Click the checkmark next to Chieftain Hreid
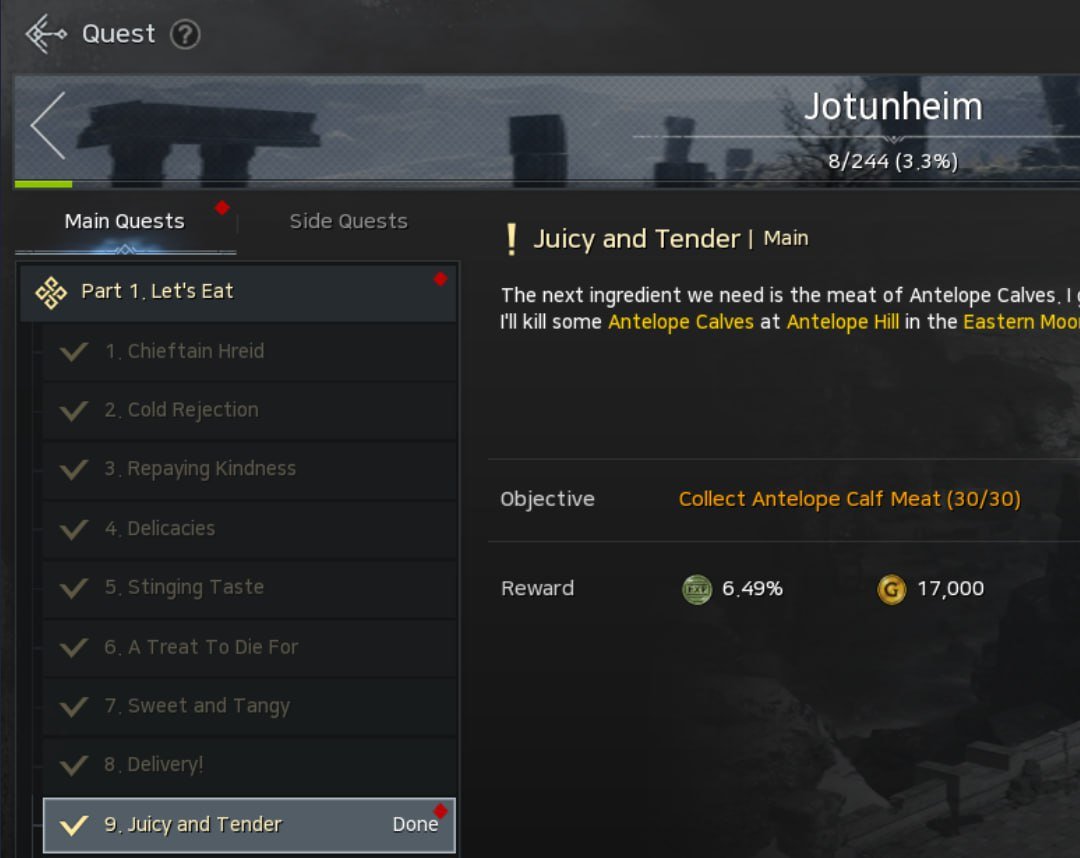This screenshot has width=1080, height=858. [74, 351]
